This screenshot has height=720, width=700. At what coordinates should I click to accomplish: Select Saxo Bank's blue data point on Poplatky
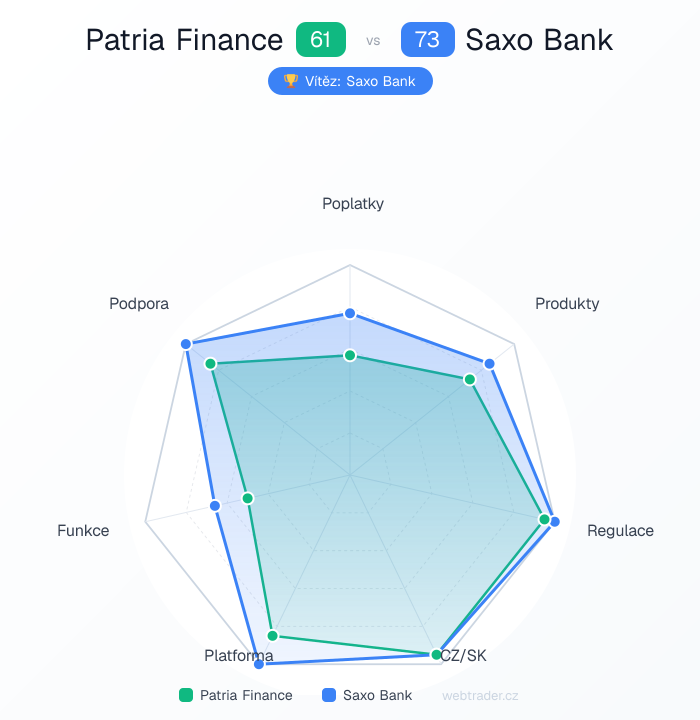point(350,314)
